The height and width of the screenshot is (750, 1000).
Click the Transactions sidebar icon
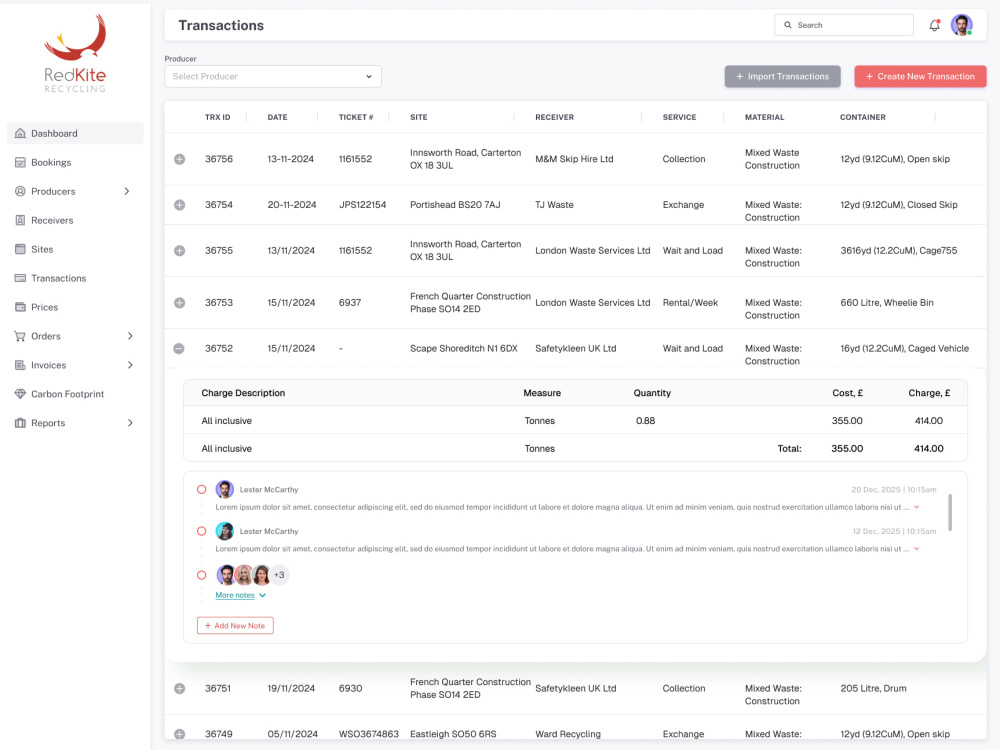tap(20, 278)
